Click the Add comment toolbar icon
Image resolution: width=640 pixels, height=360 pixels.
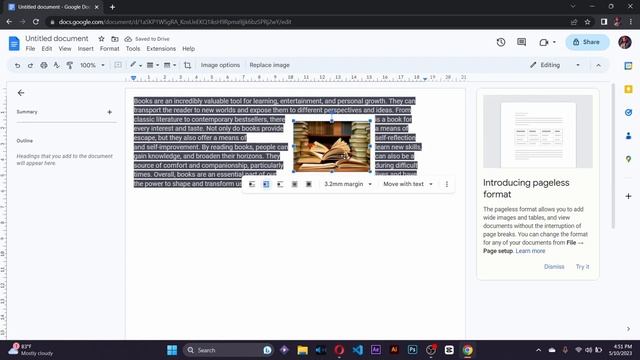coord(118,65)
